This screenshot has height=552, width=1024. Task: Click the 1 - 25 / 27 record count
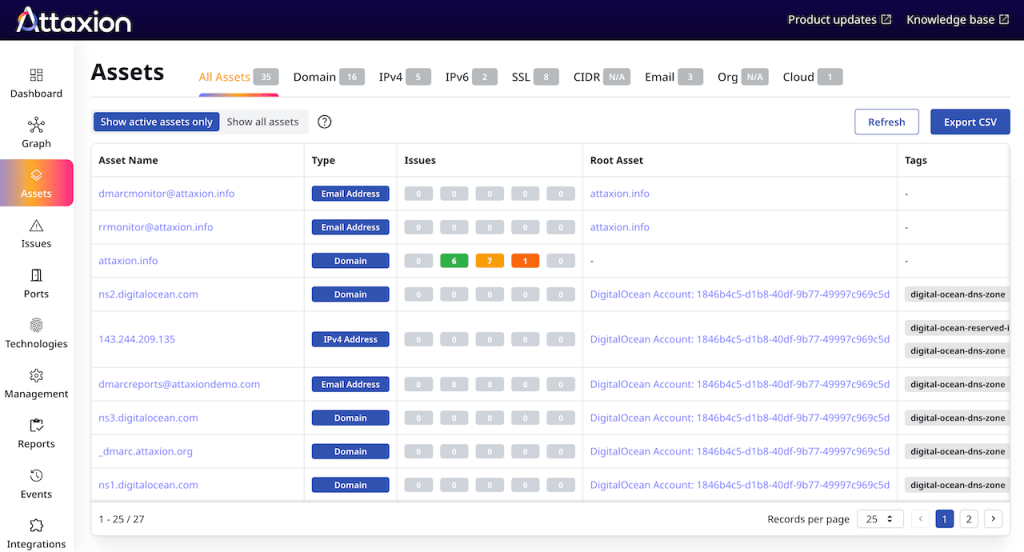point(121,519)
